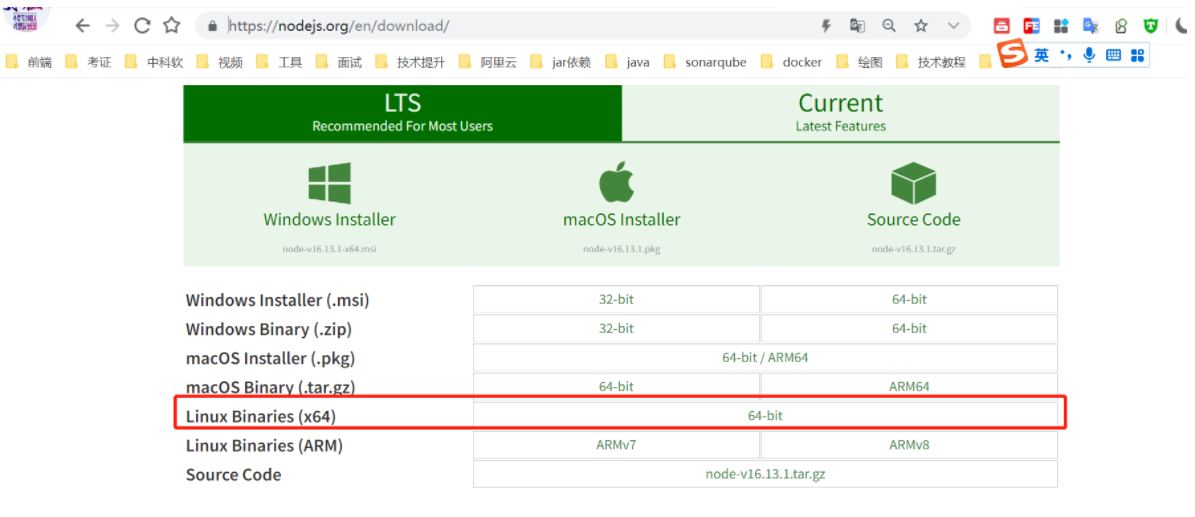Toggle the night mode moon icon
Image resolution: width=1195 pixels, height=517 pixels.
pyautogui.click(x=1183, y=26)
